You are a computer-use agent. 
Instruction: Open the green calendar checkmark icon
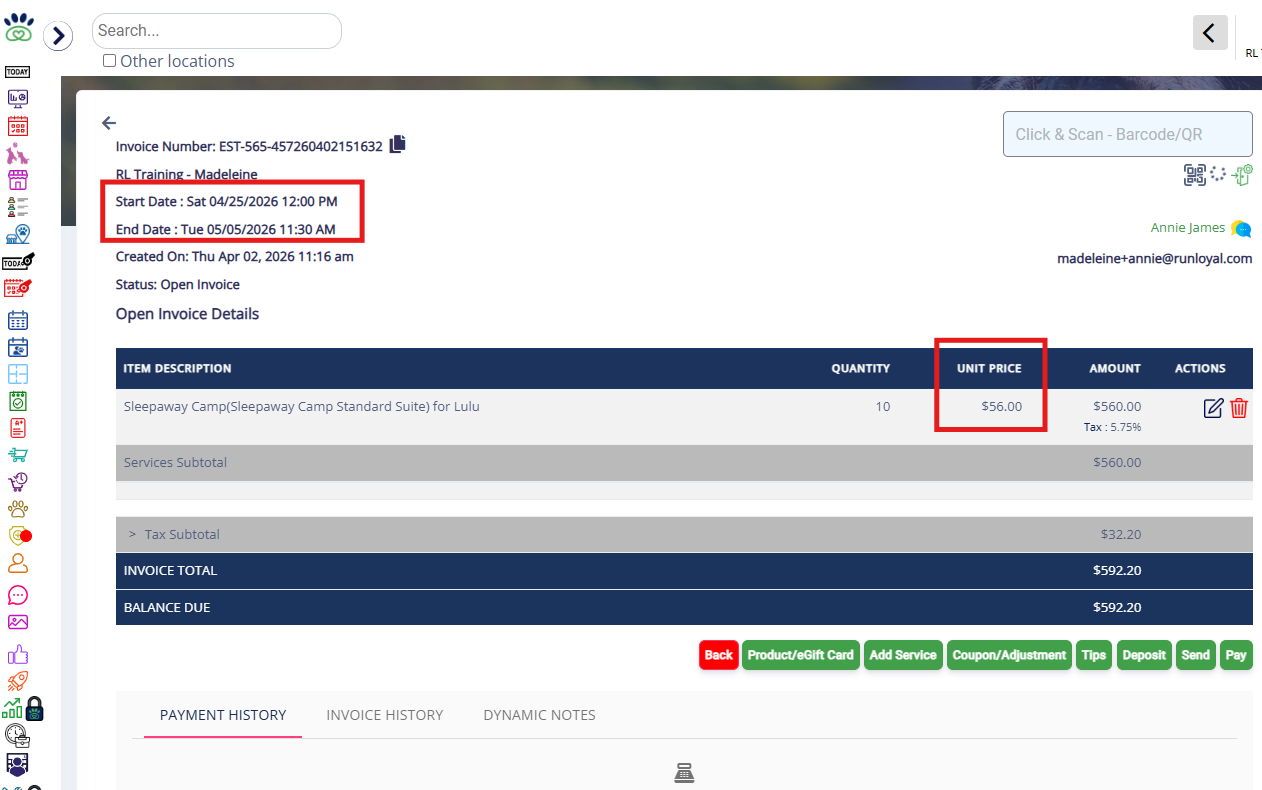(18, 401)
